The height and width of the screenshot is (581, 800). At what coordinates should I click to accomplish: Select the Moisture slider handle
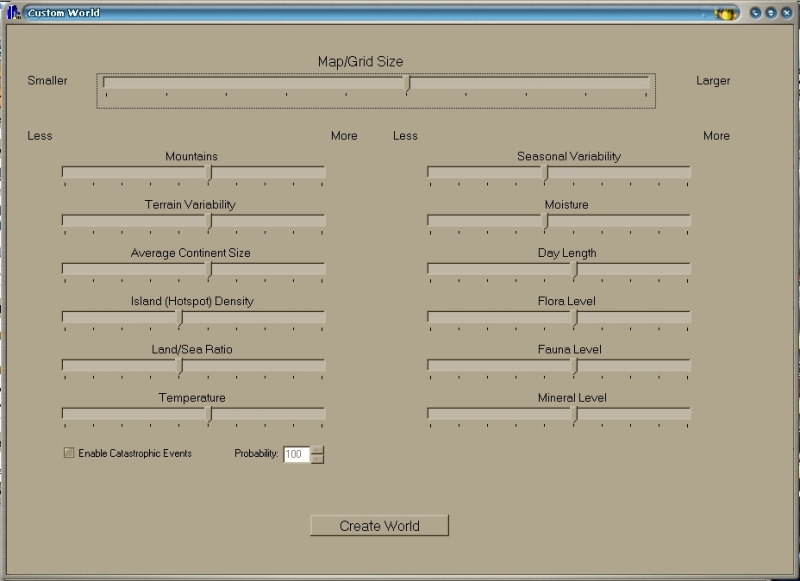[x=545, y=221]
